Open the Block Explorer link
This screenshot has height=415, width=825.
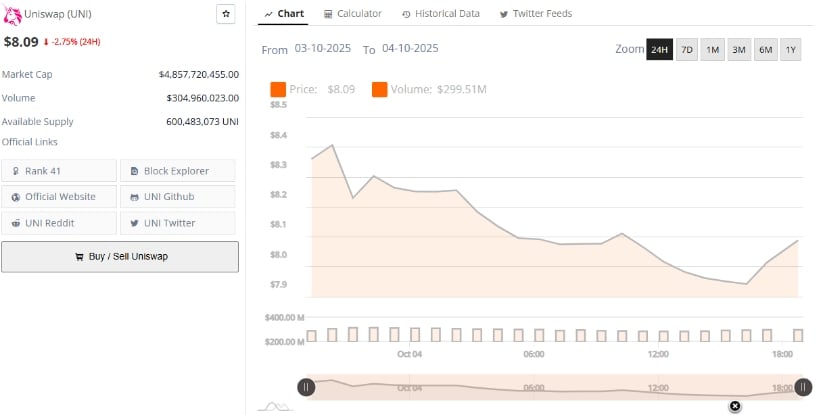(178, 171)
